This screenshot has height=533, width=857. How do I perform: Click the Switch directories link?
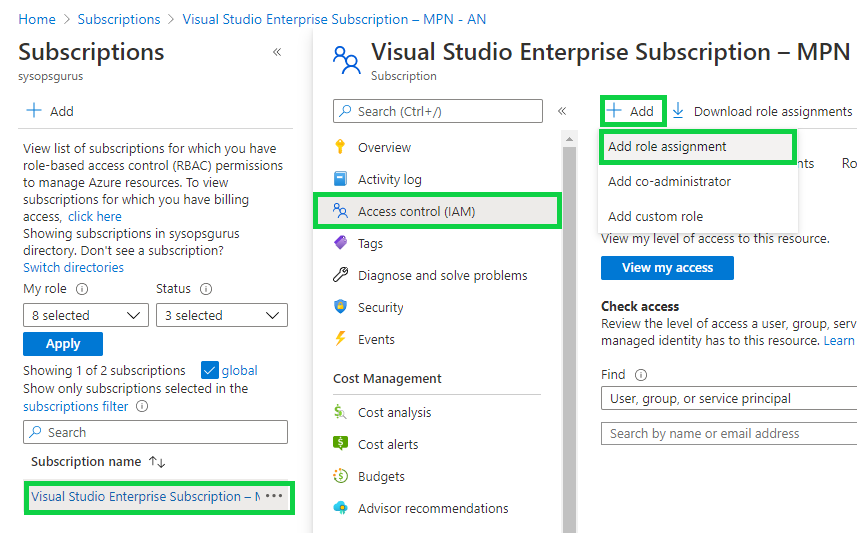click(73, 267)
